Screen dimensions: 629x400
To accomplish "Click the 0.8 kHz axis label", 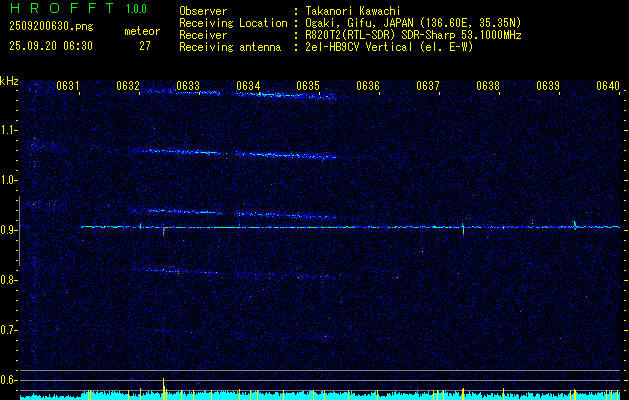I will [8, 280].
